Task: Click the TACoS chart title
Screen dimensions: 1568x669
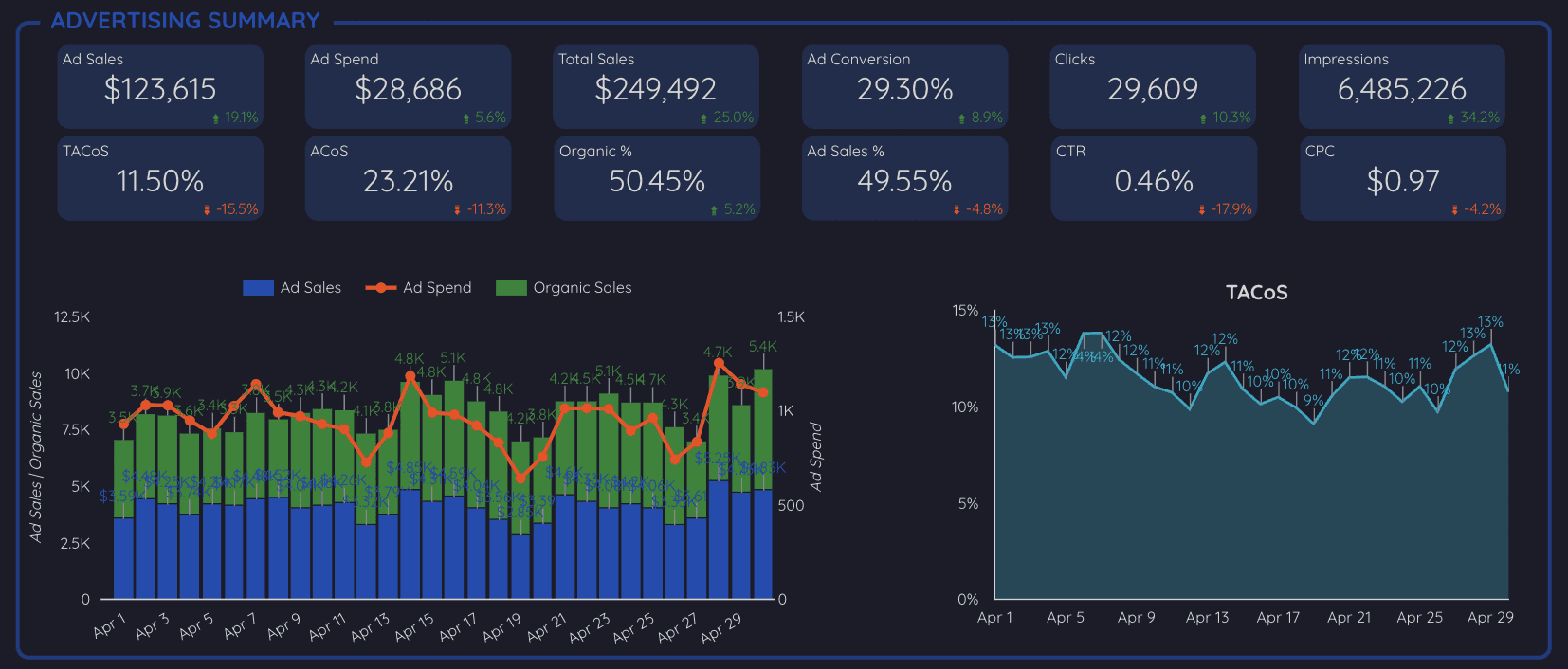Action: click(x=1256, y=293)
